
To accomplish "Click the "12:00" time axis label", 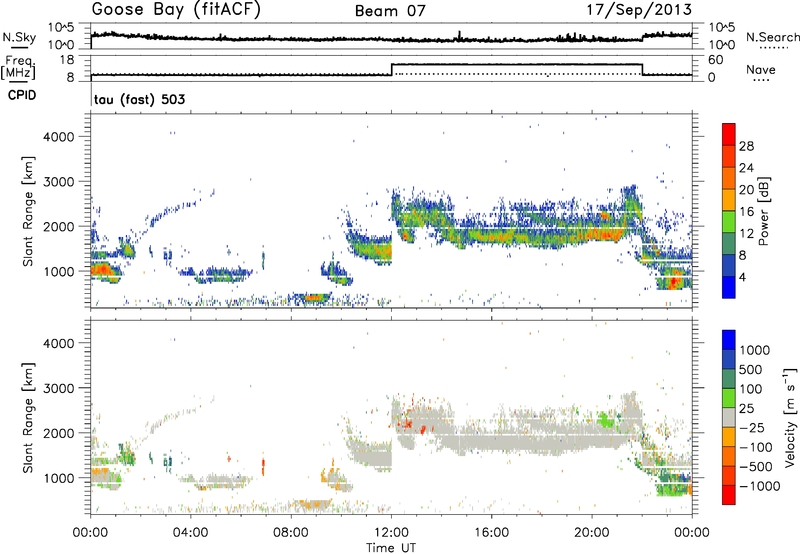I will (391, 533).
